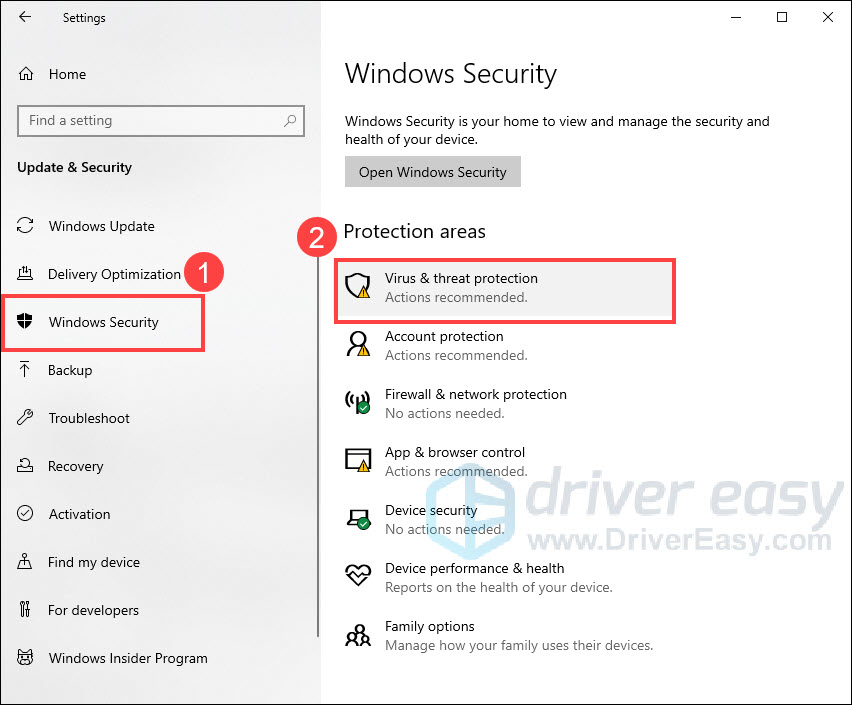Click the Device performance heart icon

(358, 575)
